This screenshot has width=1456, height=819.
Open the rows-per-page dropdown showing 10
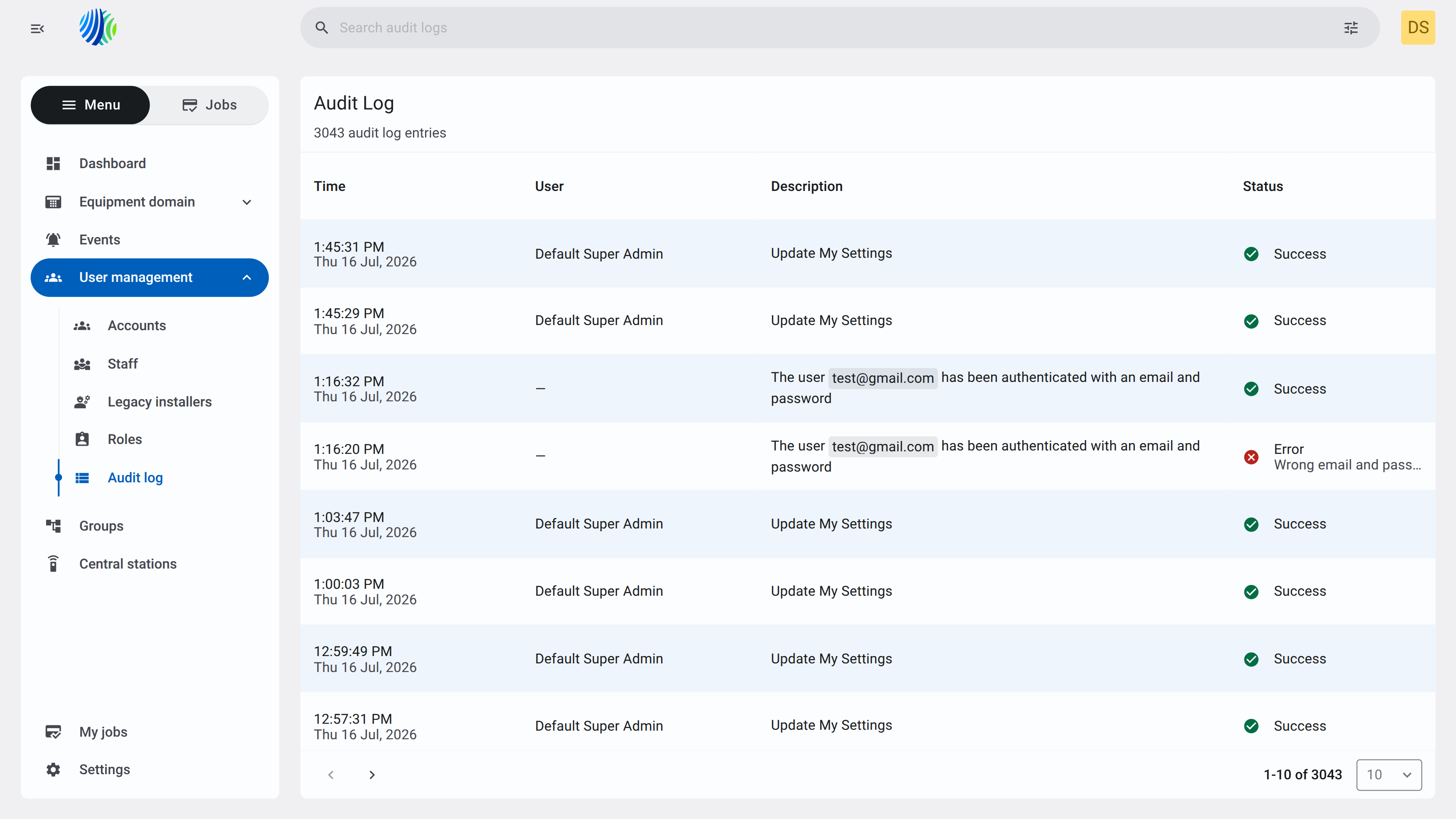click(x=1389, y=774)
